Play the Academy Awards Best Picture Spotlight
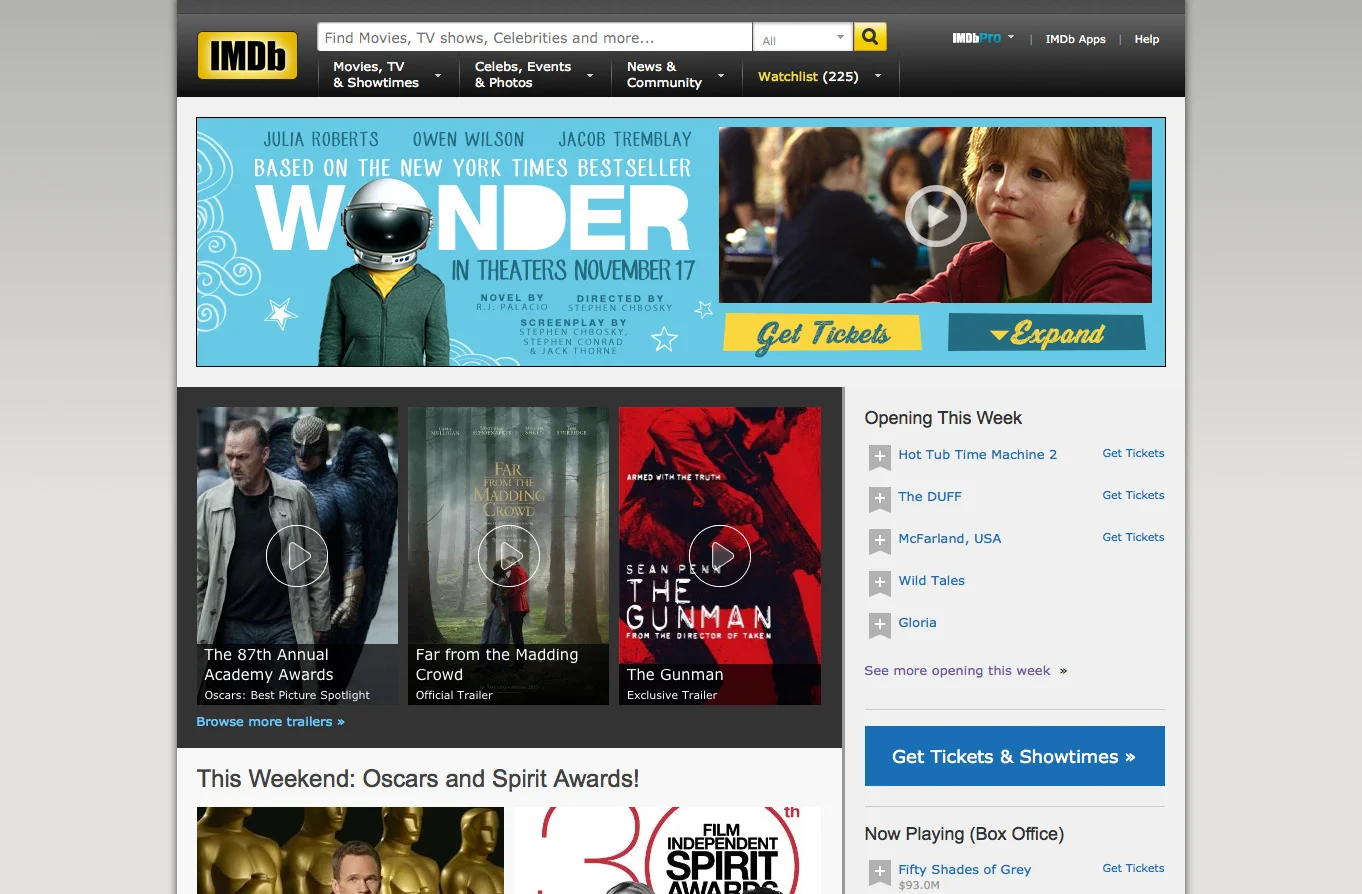This screenshot has height=894, width=1362. pyautogui.click(x=297, y=556)
